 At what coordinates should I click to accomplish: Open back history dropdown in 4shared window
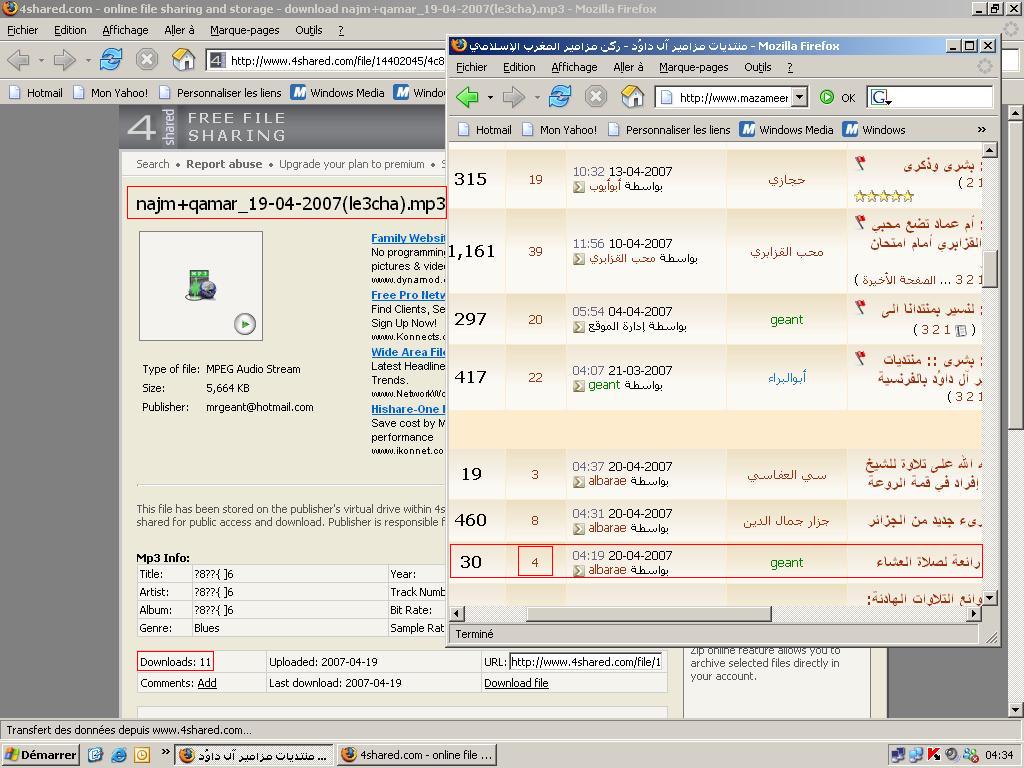tap(41, 61)
